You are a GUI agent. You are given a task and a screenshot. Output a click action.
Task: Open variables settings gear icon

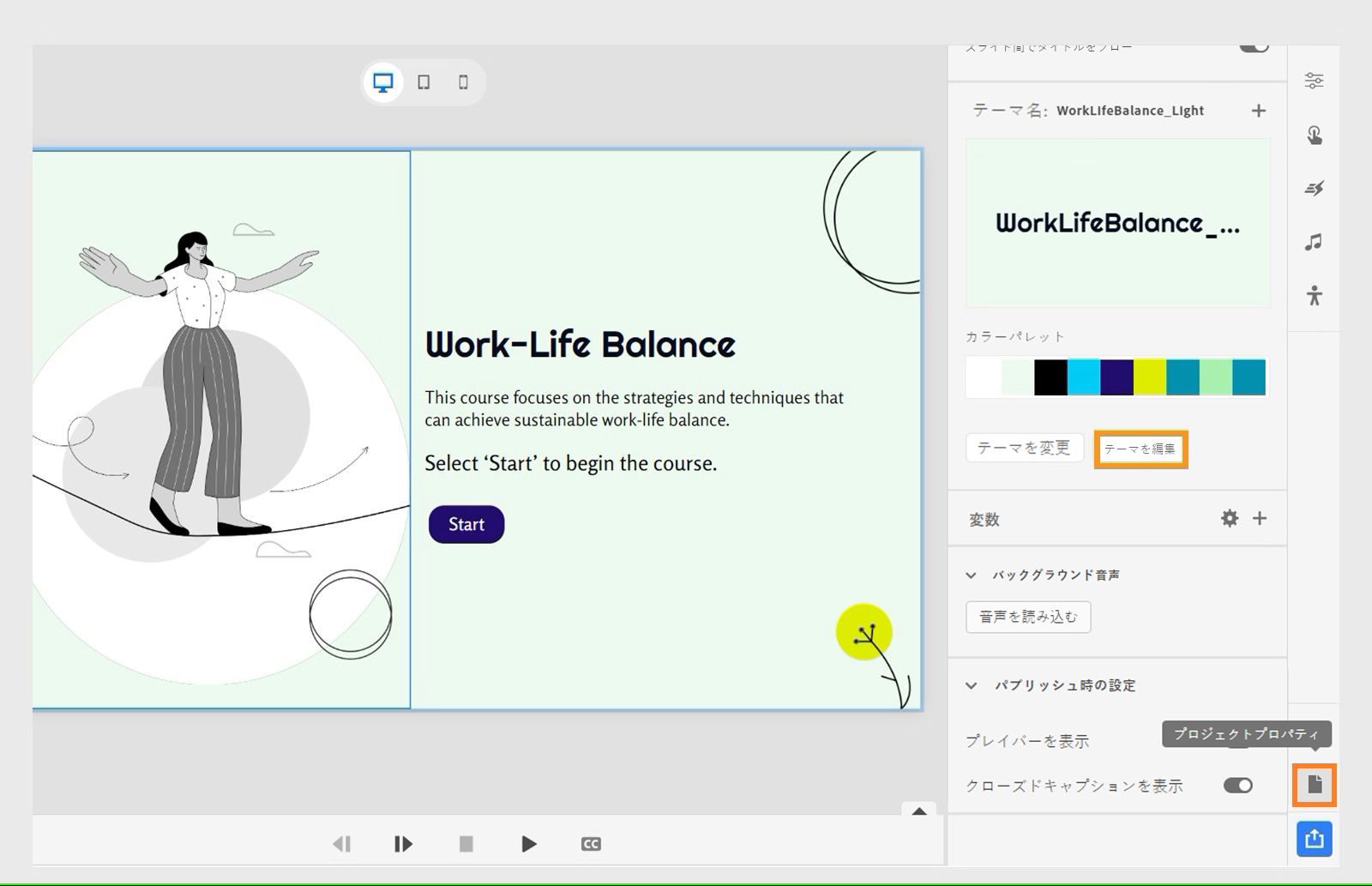tap(1230, 518)
